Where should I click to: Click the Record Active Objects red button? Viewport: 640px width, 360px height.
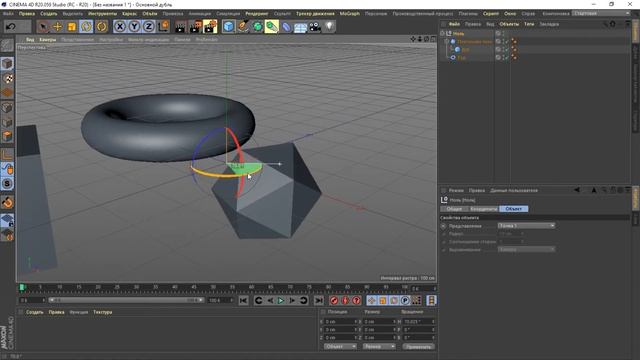coord(334,300)
